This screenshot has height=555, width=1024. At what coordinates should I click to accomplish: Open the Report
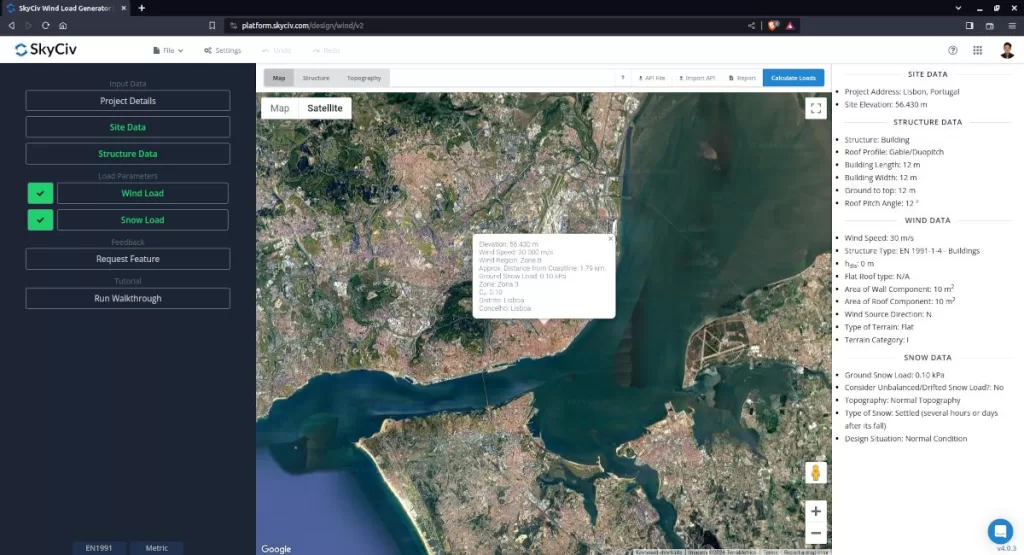742,78
